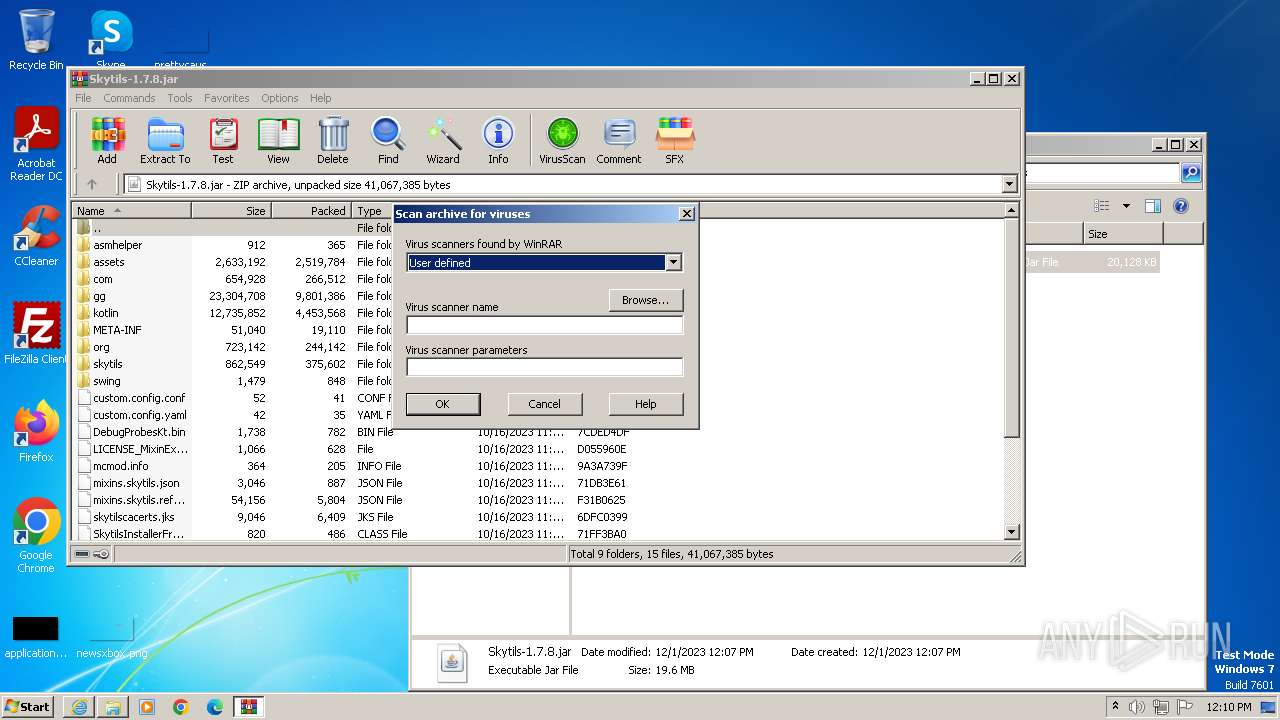
Task: Open the File menu
Action: tap(83, 98)
